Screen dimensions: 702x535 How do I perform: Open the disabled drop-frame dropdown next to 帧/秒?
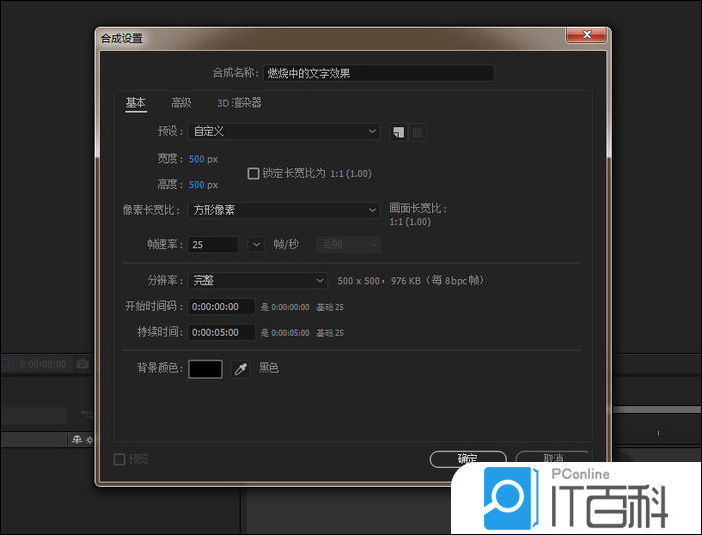coord(348,244)
